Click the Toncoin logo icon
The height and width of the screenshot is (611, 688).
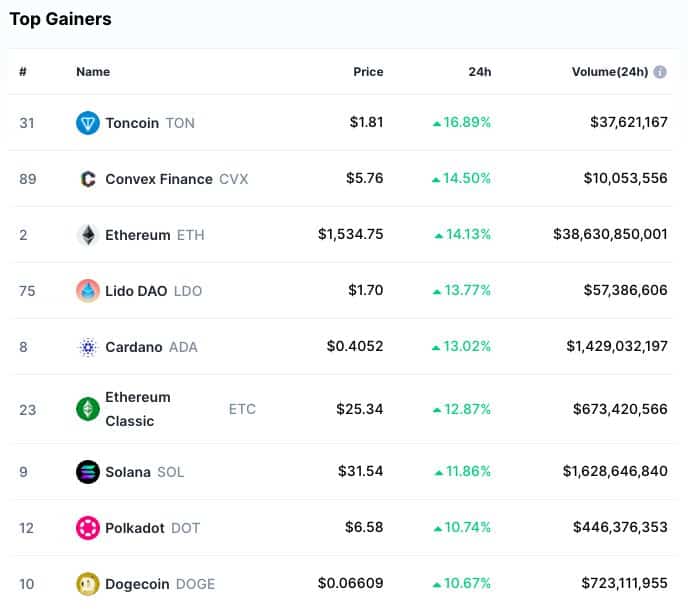[x=88, y=123]
